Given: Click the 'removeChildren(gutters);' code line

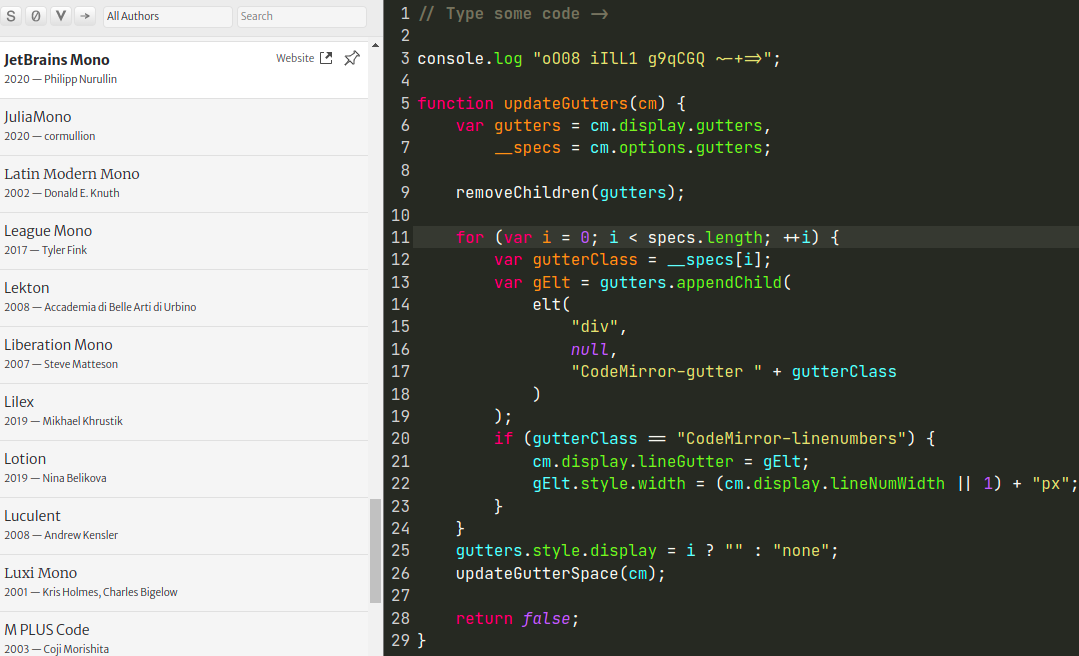Looking at the screenshot, I should click(x=570, y=193).
